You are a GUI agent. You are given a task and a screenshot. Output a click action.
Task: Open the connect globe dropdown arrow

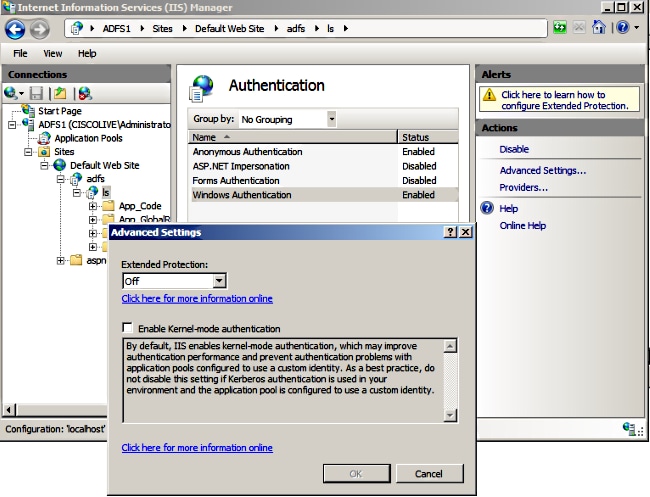pyautogui.click(x=21, y=94)
